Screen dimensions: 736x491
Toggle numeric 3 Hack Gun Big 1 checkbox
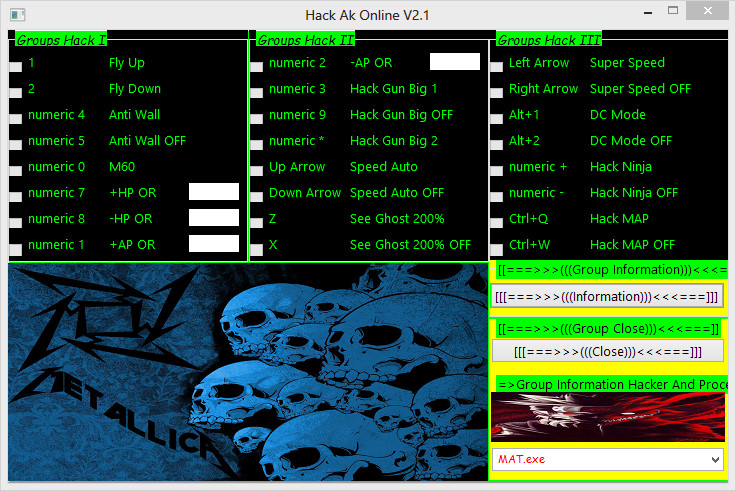[x=256, y=92]
